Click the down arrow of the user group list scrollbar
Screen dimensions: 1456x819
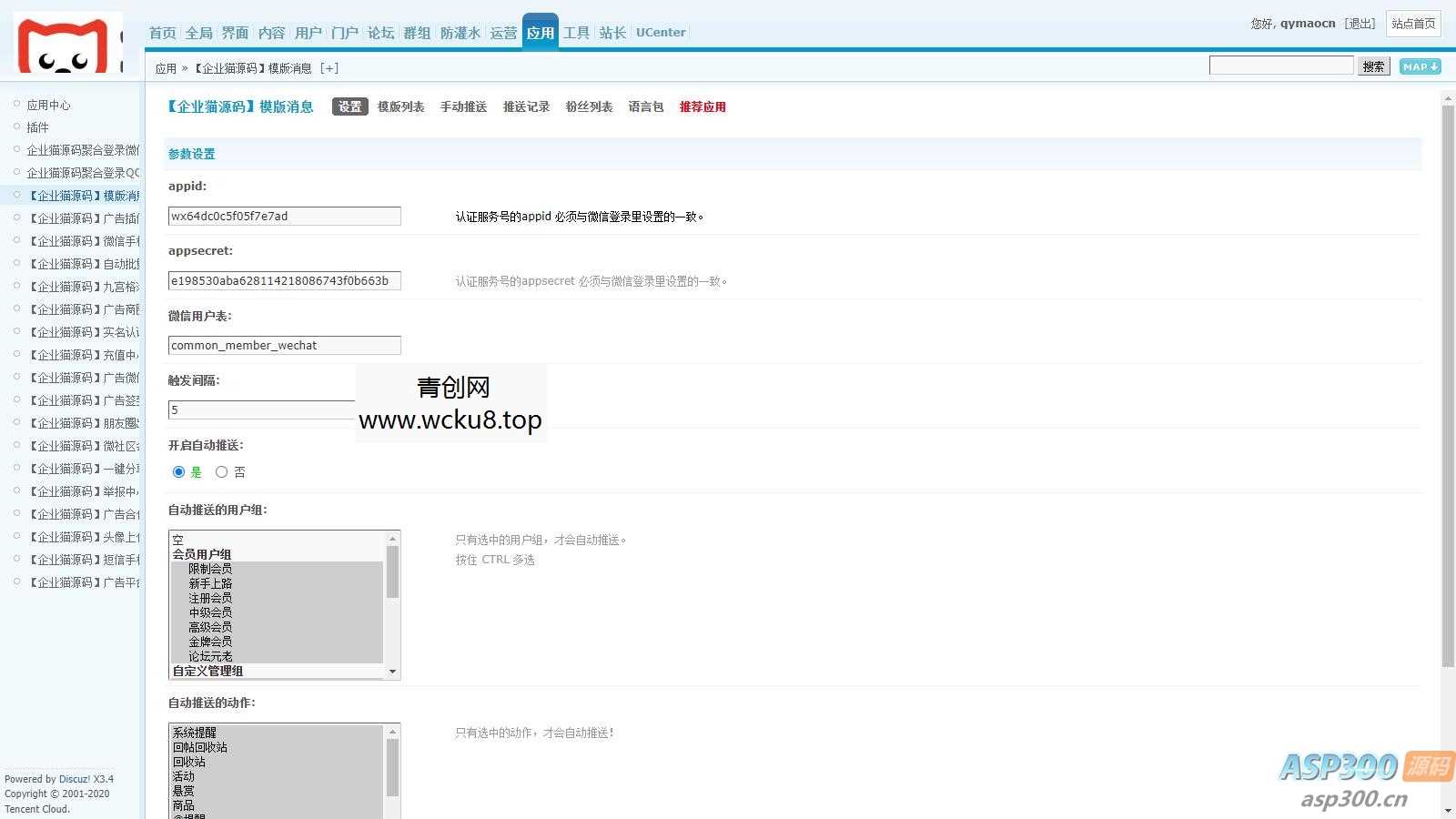[393, 671]
